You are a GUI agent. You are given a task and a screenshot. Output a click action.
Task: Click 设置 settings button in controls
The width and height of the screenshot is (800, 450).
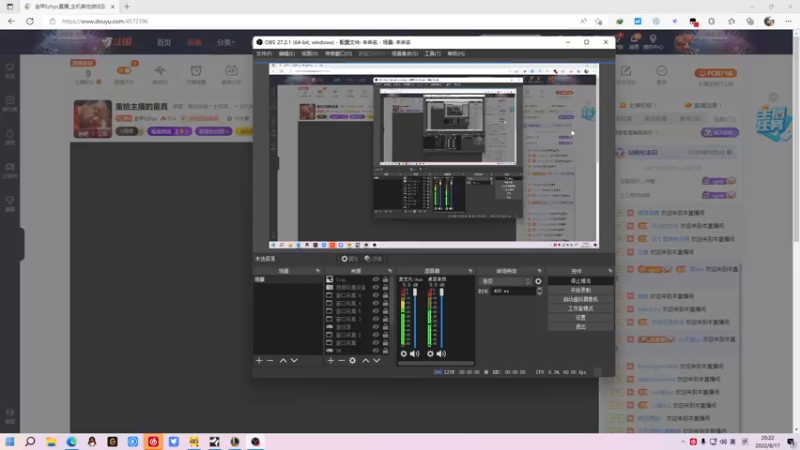[x=580, y=317]
